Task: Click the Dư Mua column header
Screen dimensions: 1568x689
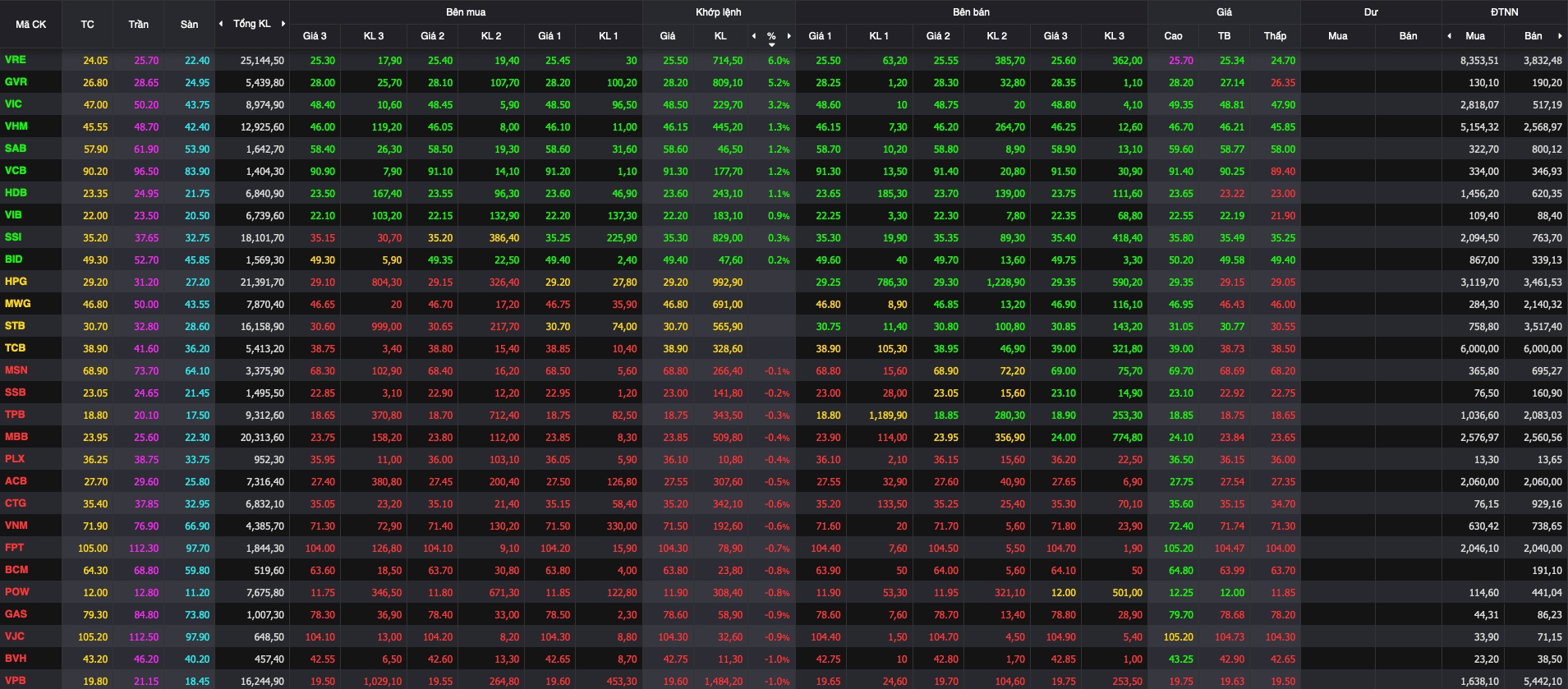Action: pos(1337,36)
